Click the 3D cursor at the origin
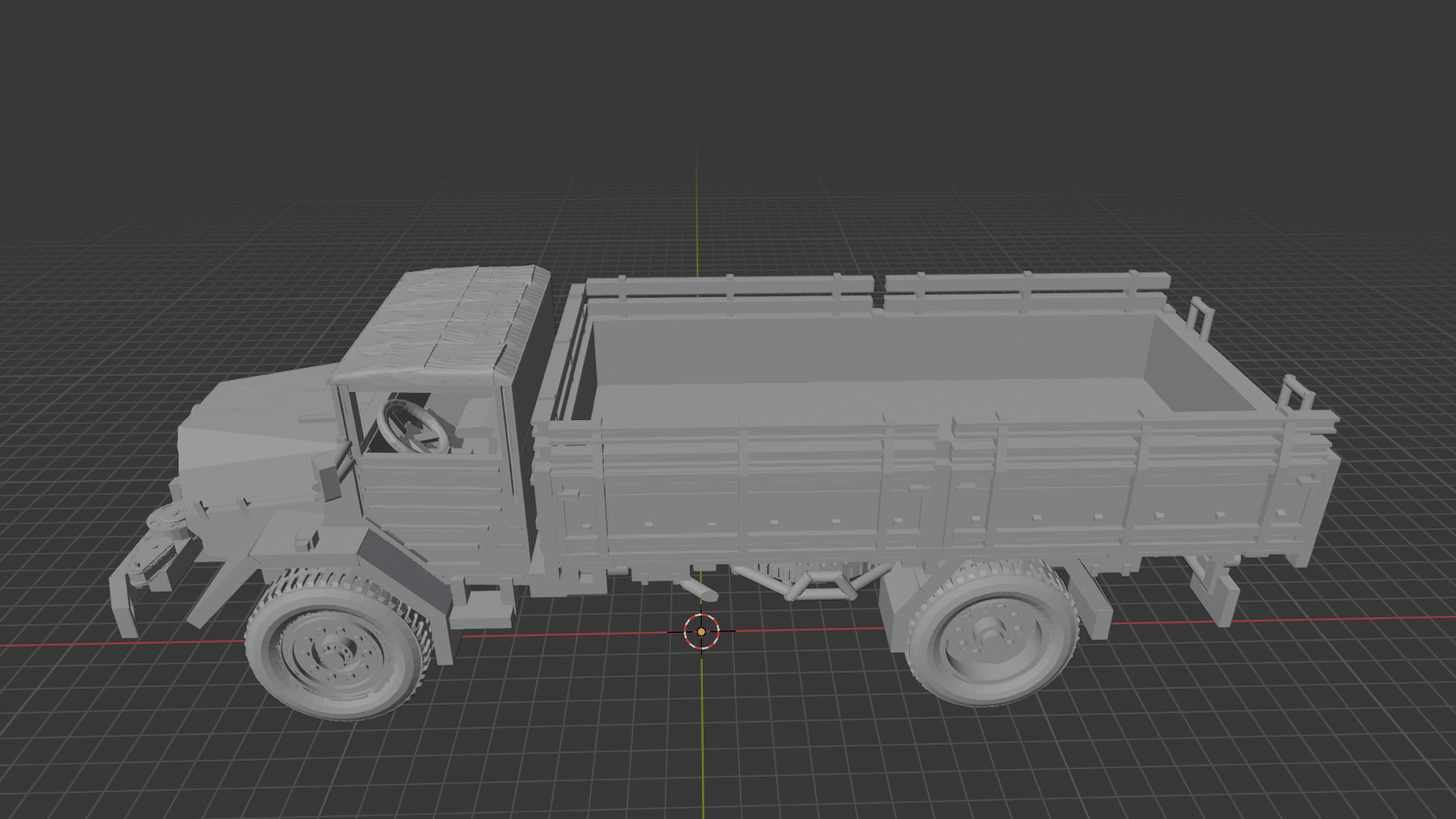This screenshot has width=1456, height=819. (x=701, y=632)
